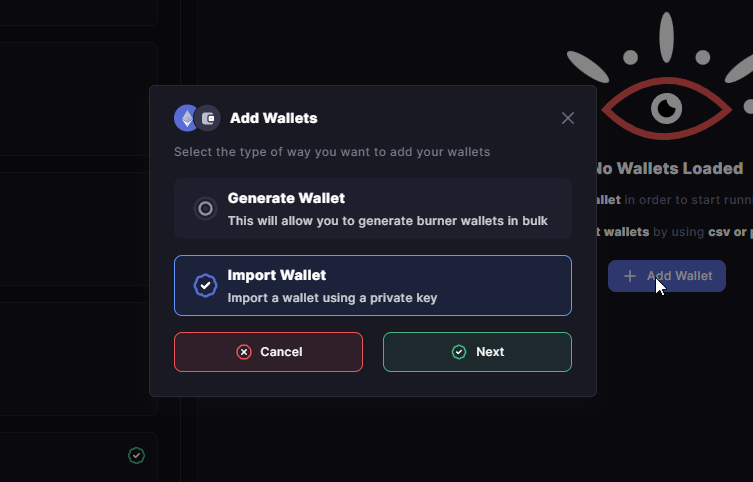The image size is (753, 482).
Task: Click the green check badge at bottom left
Action: click(136, 455)
